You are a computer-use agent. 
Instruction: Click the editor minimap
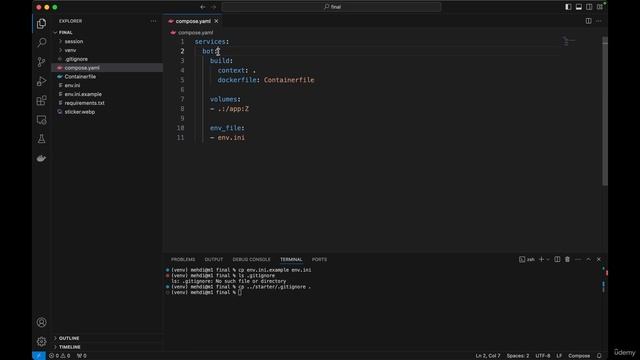[569, 41]
